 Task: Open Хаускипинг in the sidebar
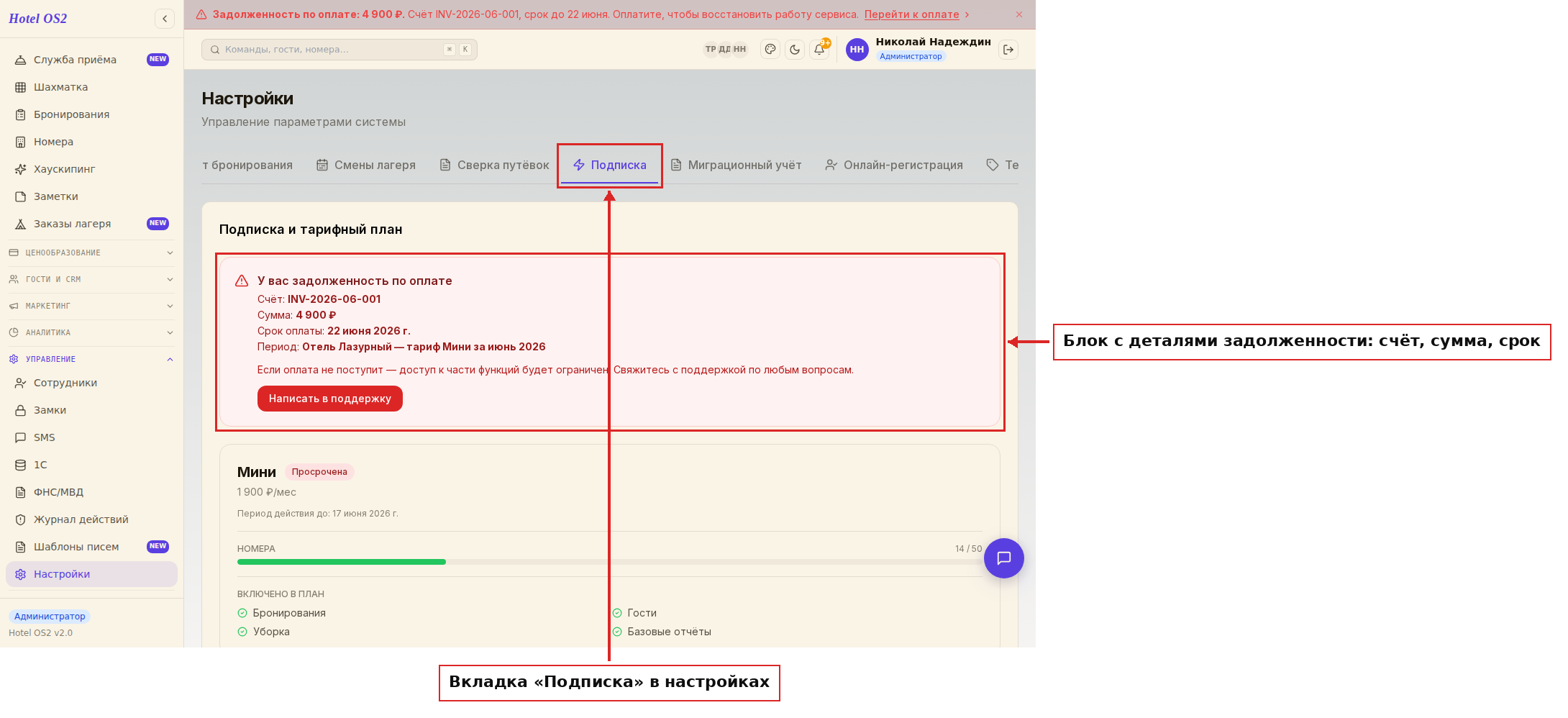point(91,169)
